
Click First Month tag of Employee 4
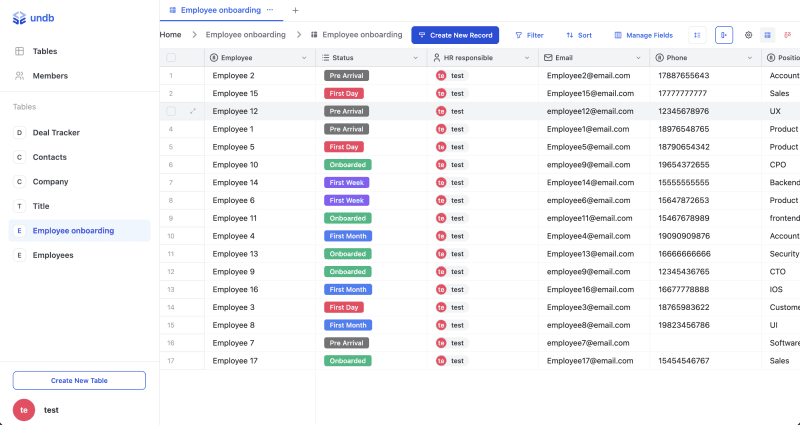click(348, 236)
